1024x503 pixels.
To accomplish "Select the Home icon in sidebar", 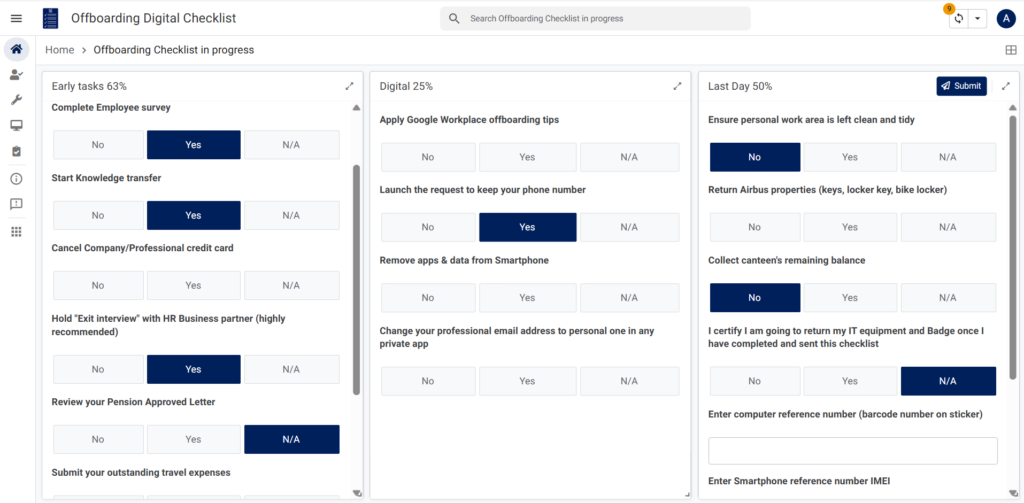I will click(x=16, y=49).
